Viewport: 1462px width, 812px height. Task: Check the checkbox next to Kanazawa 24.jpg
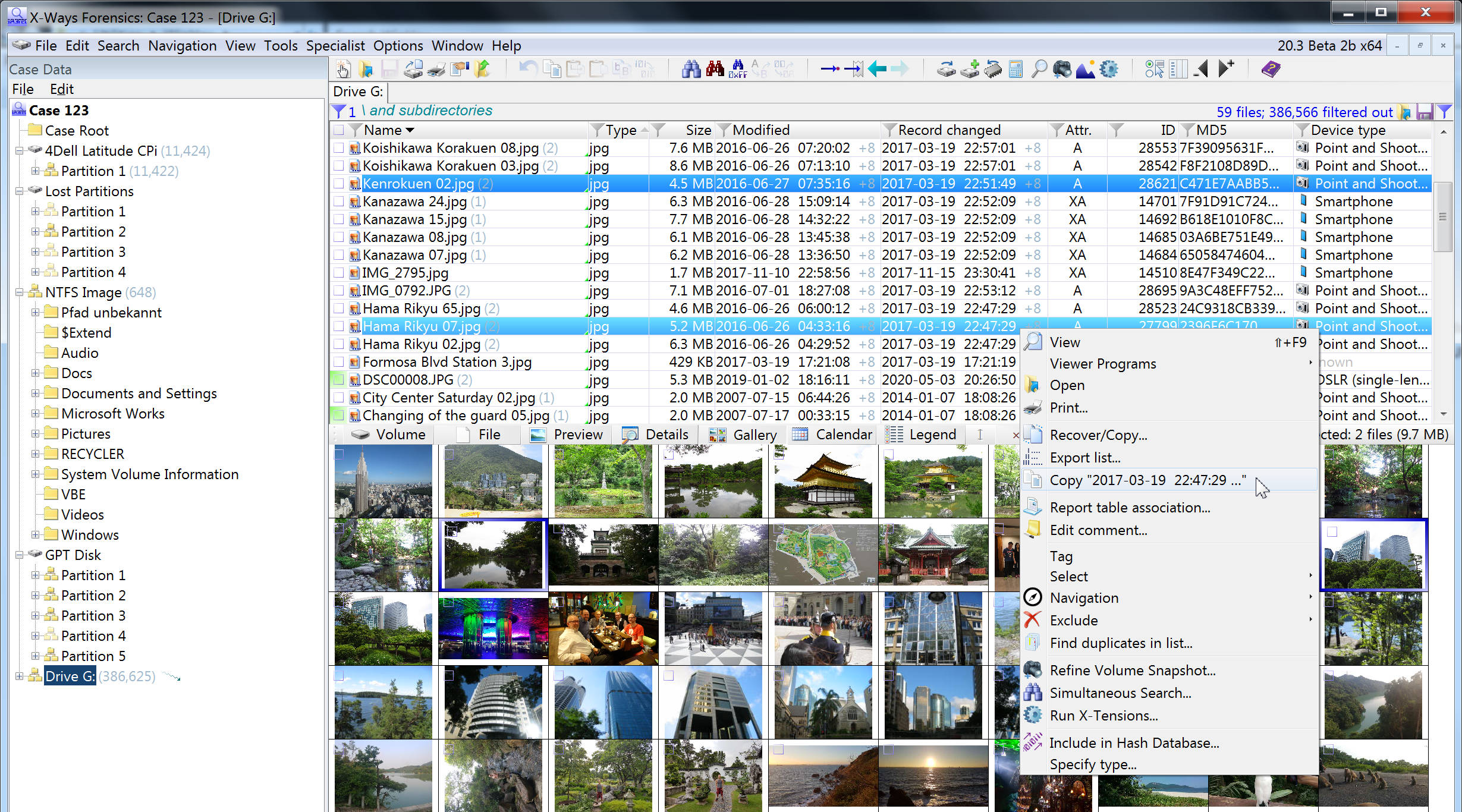[339, 202]
